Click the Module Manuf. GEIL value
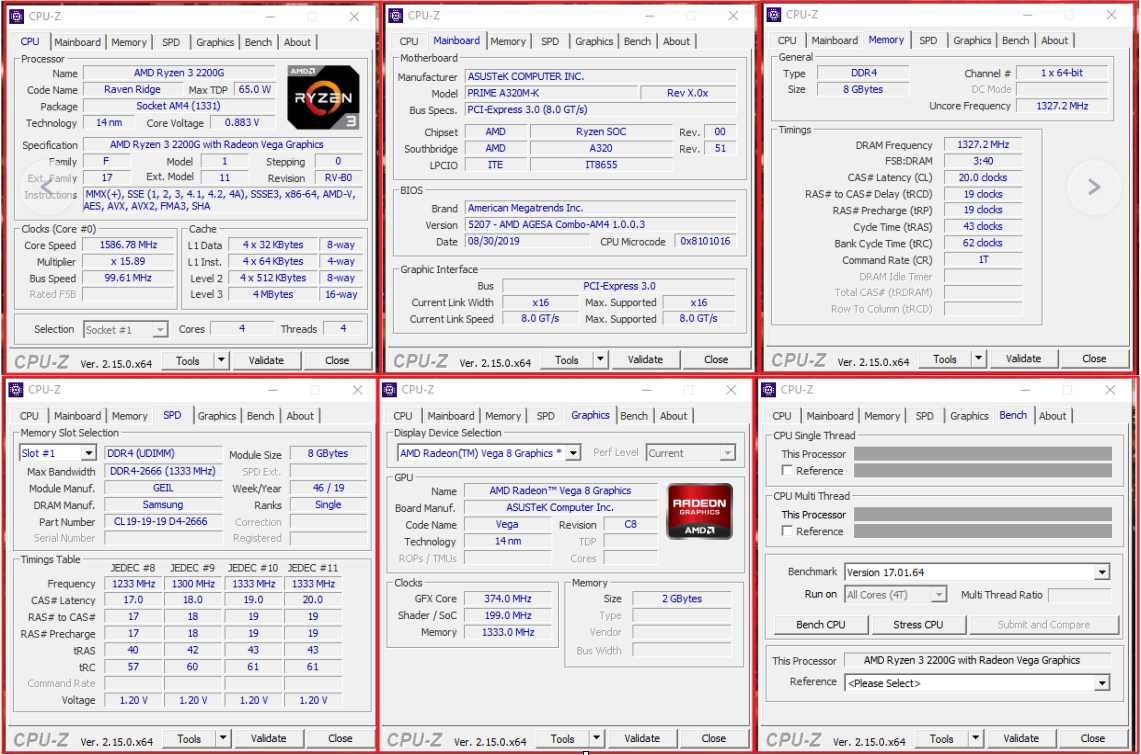 click(163, 488)
